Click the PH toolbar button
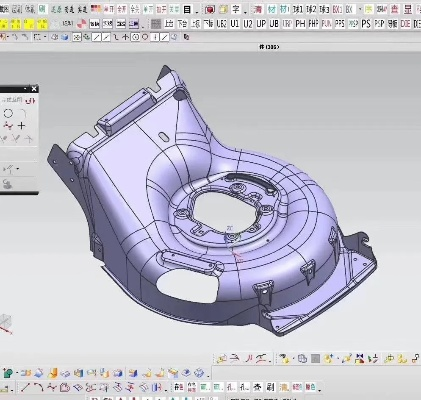 300,24
